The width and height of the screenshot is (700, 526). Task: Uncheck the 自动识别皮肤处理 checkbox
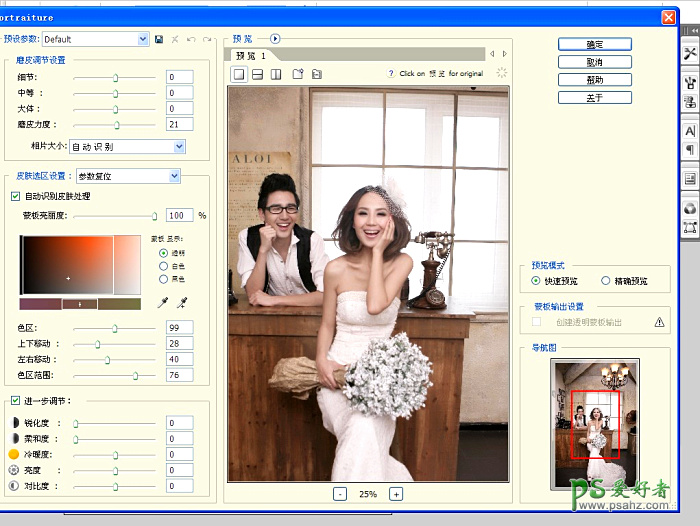pos(15,196)
